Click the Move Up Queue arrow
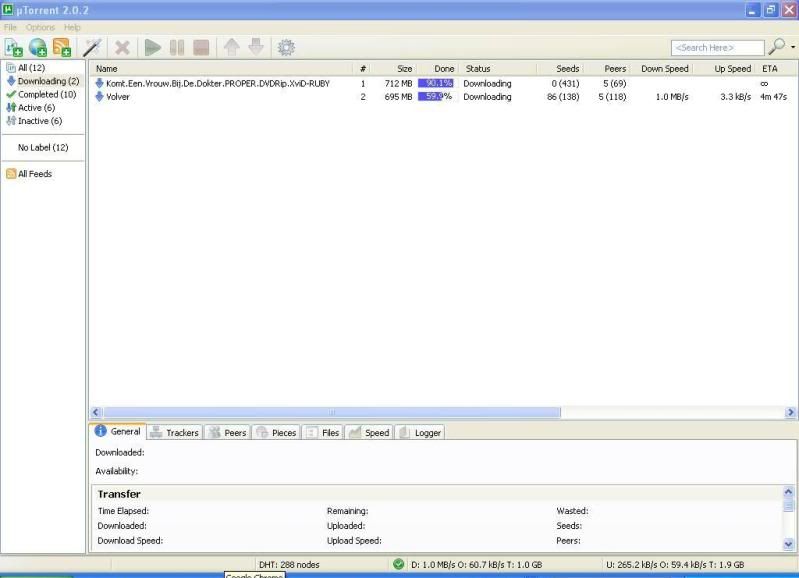Image resolution: width=799 pixels, height=578 pixels. (232, 47)
